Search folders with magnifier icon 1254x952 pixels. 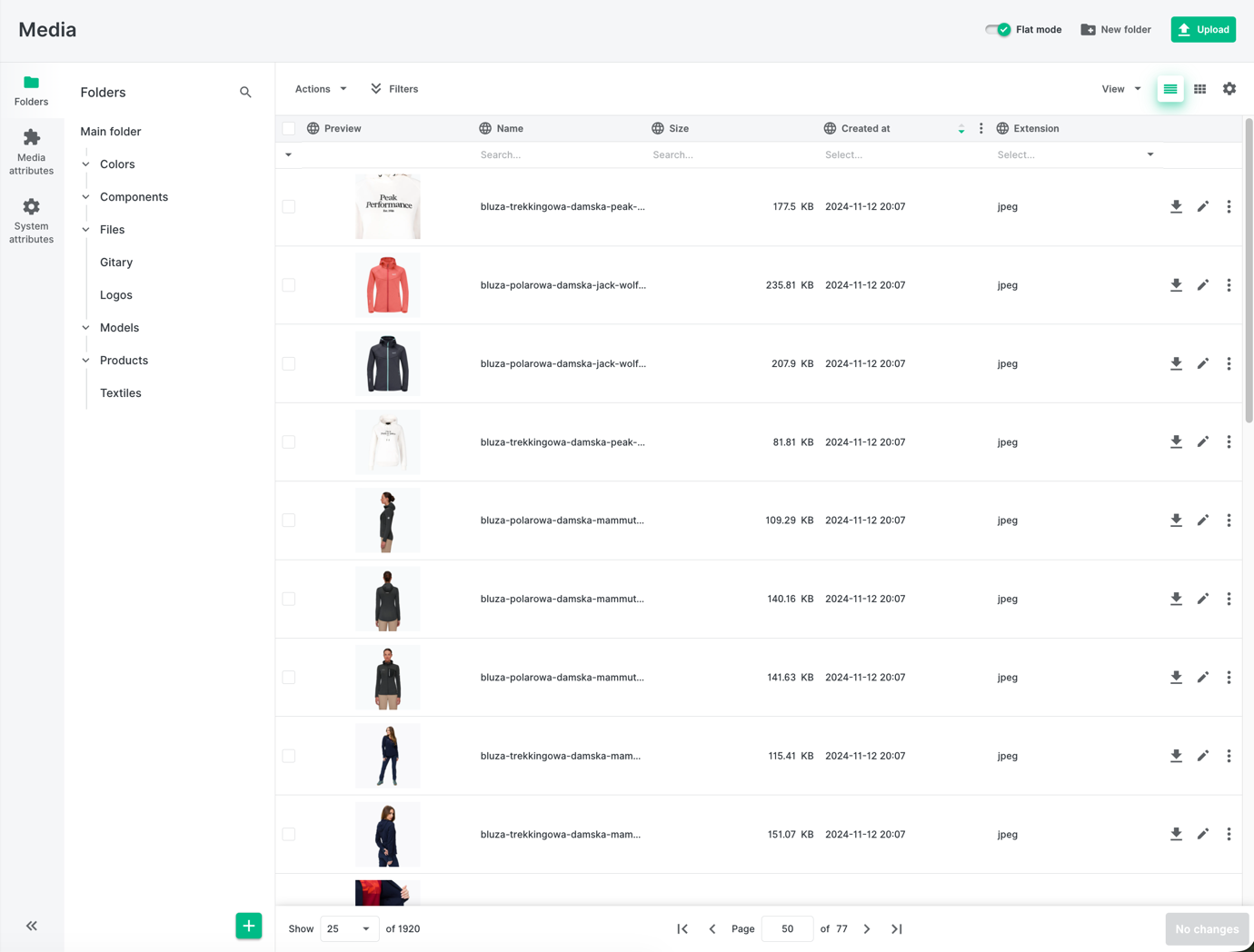tap(245, 93)
